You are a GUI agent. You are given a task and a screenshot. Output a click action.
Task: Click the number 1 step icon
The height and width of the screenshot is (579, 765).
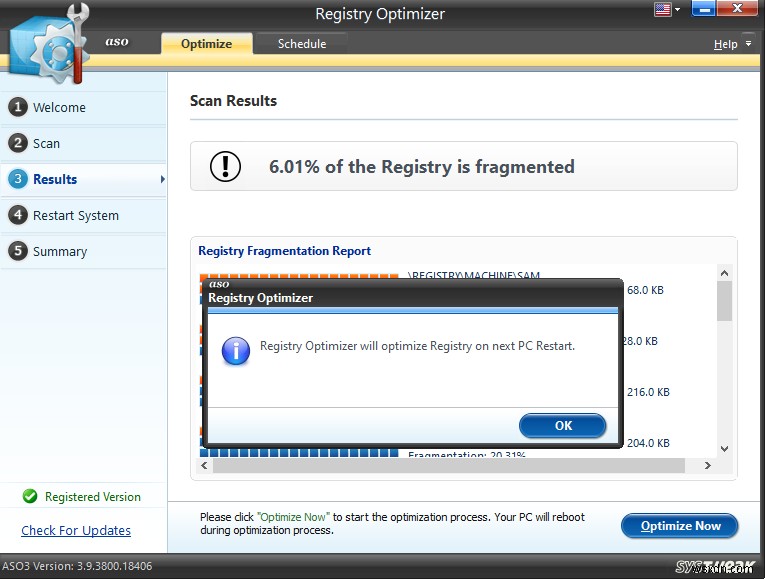click(18, 107)
